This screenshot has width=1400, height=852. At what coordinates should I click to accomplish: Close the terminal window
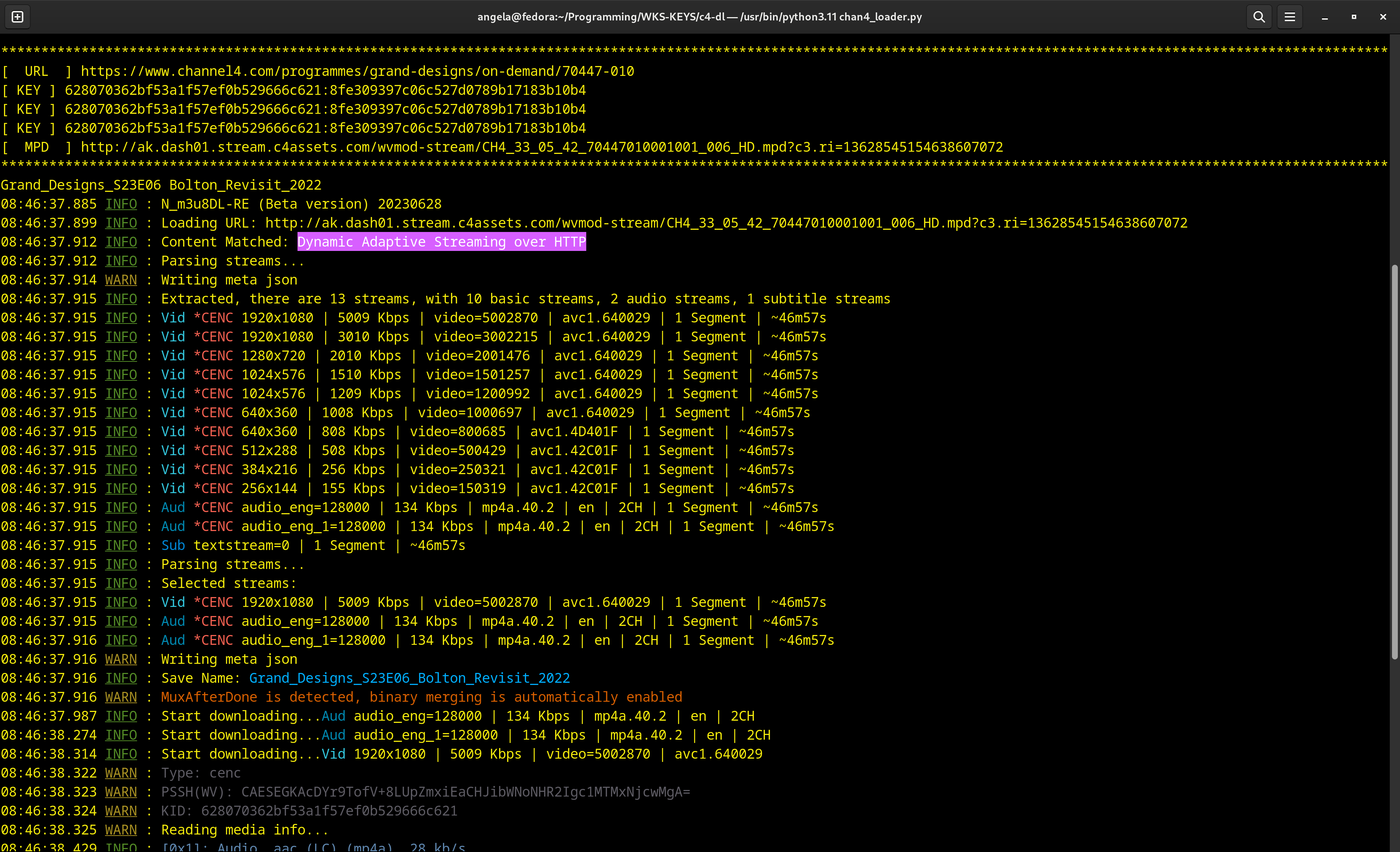click(1383, 17)
